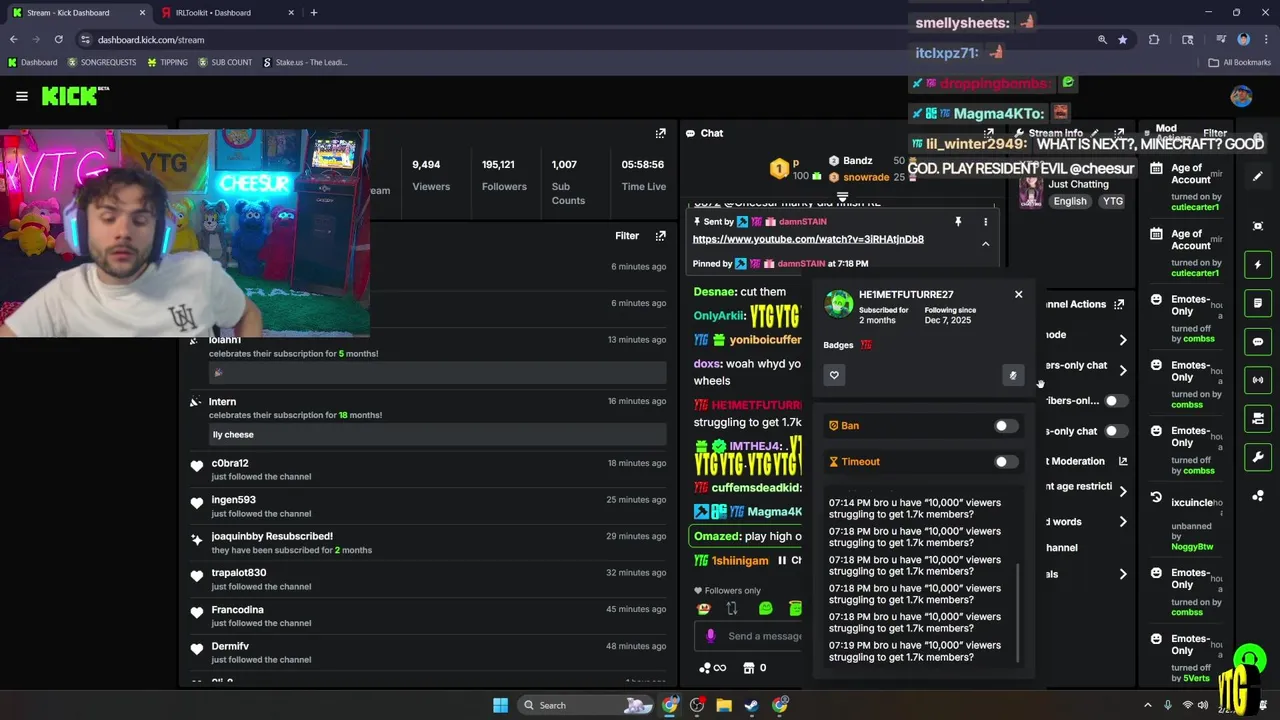Click the notes document icon in right sidebar
Viewport: 1280px width, 720px height.
1258,303
